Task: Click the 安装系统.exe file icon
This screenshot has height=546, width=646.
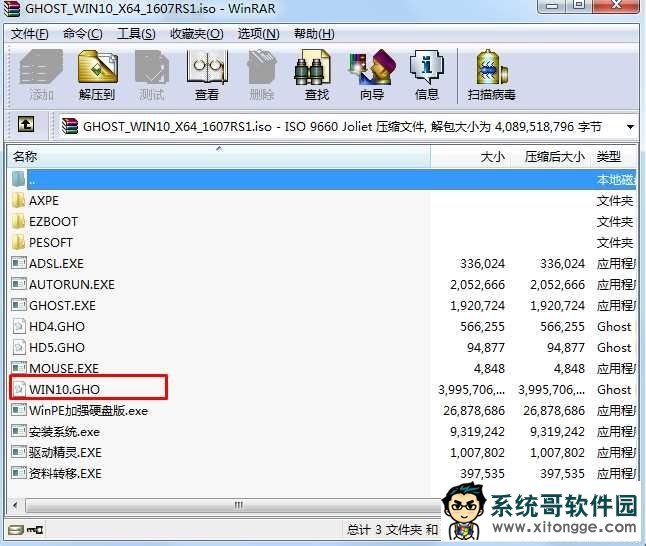Action: pos(19,431)
